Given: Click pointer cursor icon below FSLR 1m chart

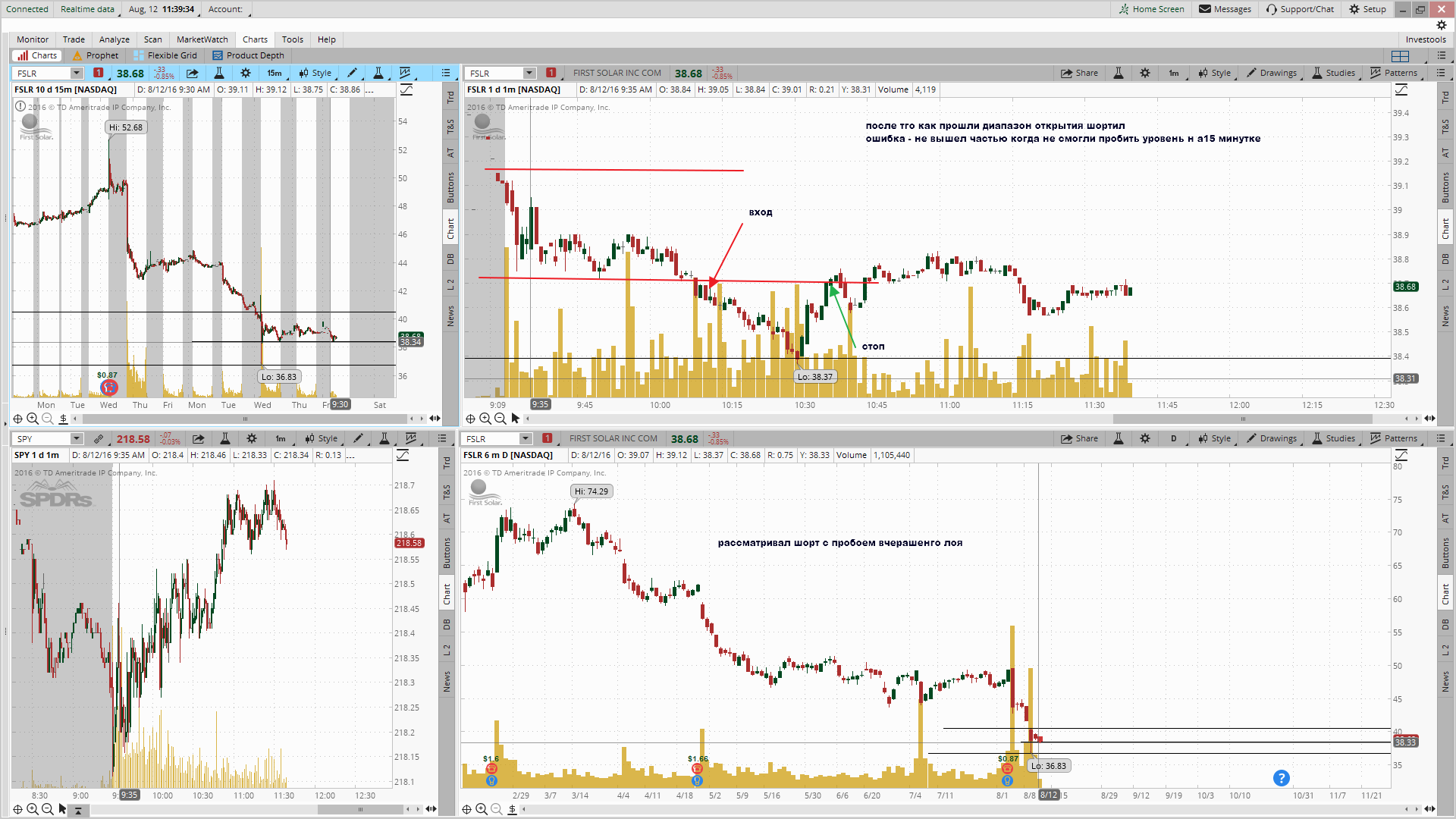Looking at the screenshot, I should click(516, 419).
